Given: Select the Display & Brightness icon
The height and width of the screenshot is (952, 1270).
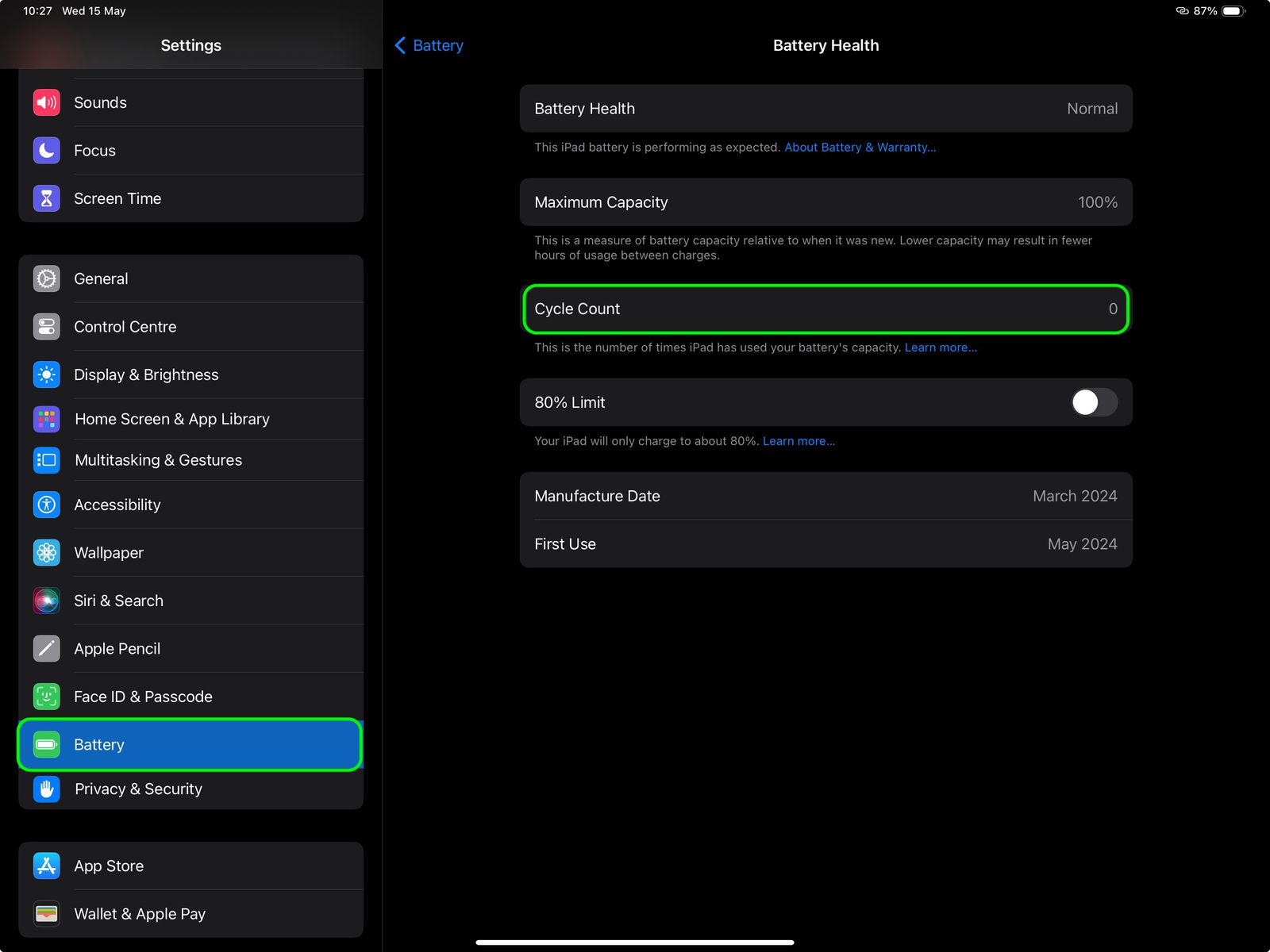Looking at the screenshot, I should pos(46,374).
